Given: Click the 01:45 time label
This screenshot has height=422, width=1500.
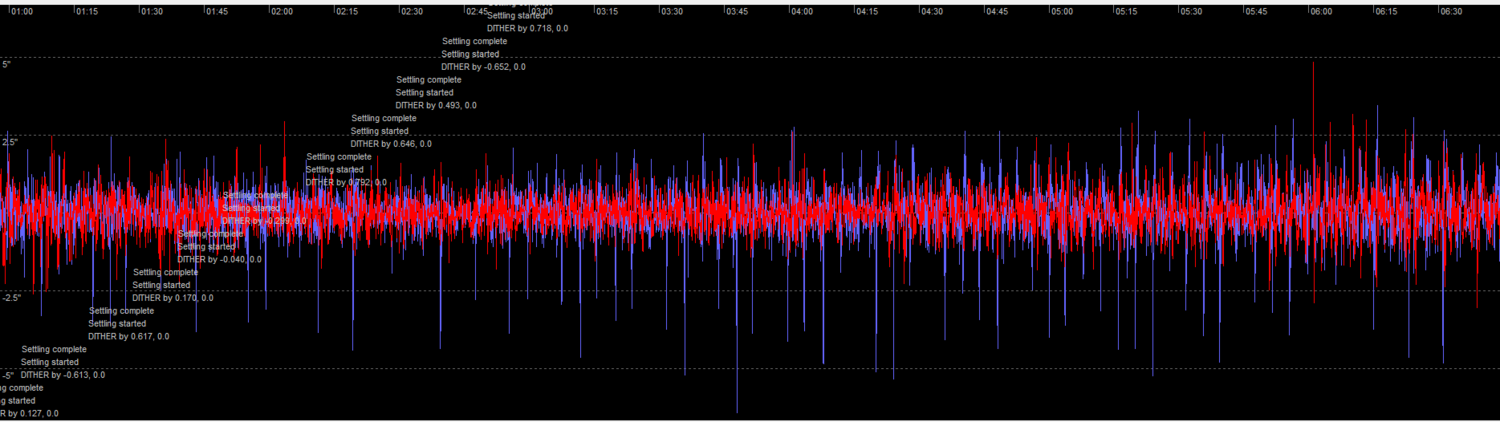Looking at the screenshot, I should click(217, 12).
